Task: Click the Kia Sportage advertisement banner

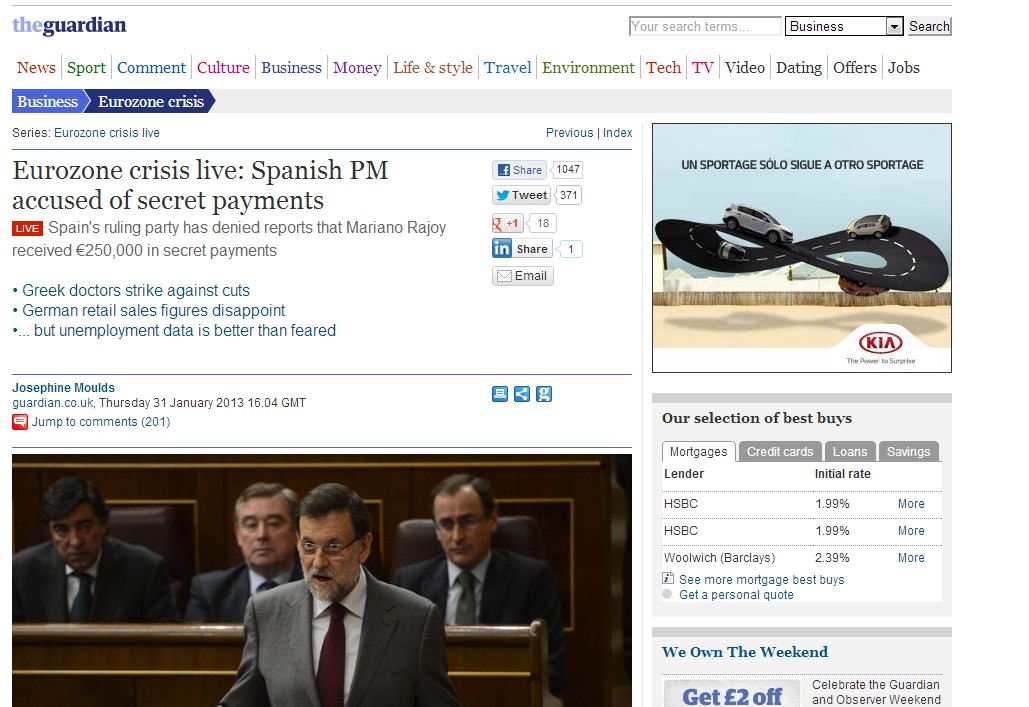Action: [x=801, y=248]
